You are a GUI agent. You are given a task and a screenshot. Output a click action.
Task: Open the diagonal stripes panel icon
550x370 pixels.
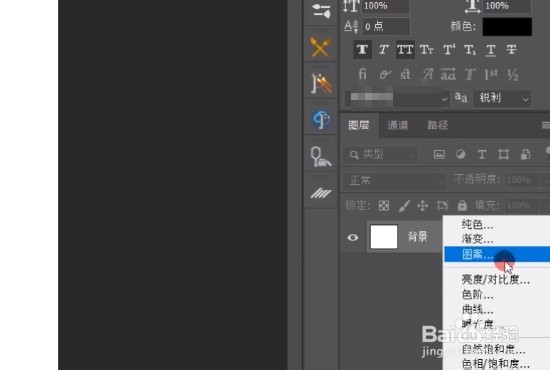pos(321,193)
